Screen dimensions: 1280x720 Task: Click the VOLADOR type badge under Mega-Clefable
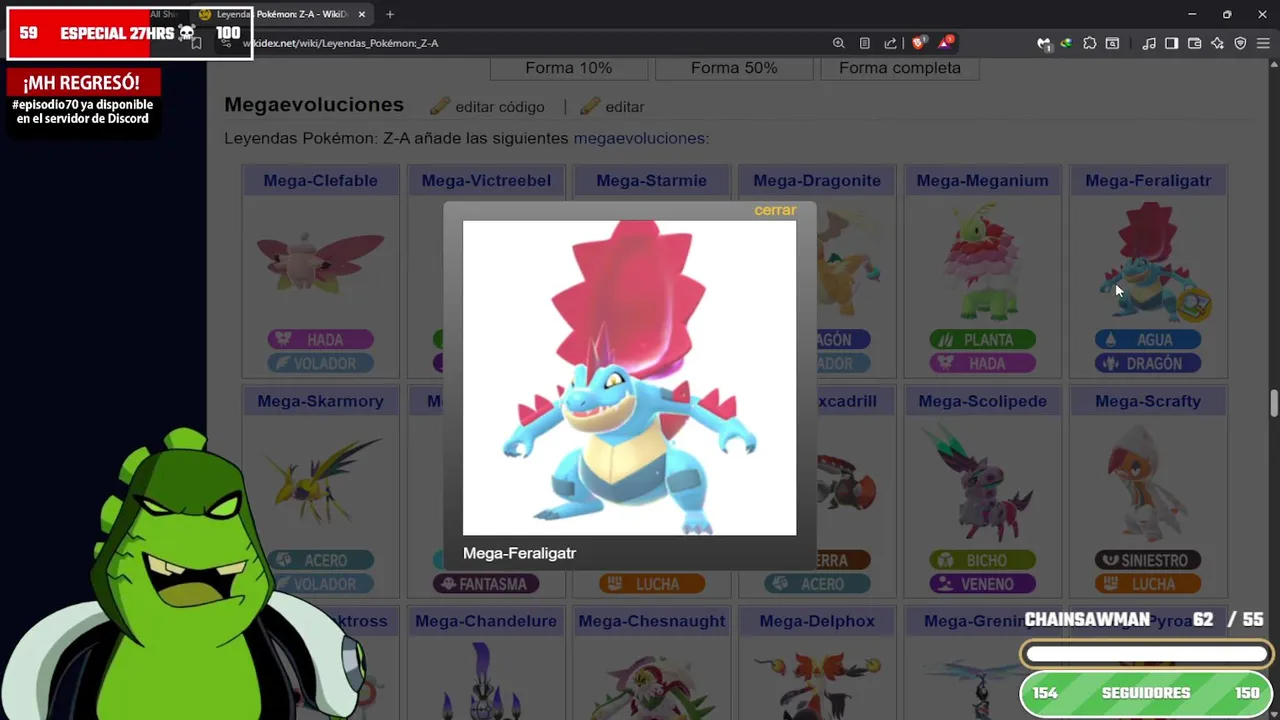click(x=321, y=364)
